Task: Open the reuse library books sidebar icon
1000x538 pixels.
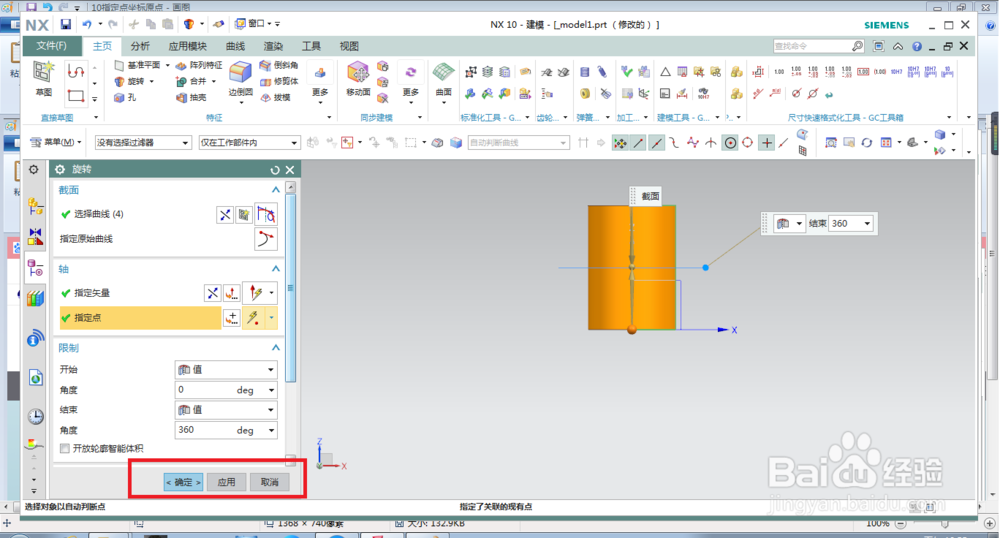Action: tap(36, 298)
